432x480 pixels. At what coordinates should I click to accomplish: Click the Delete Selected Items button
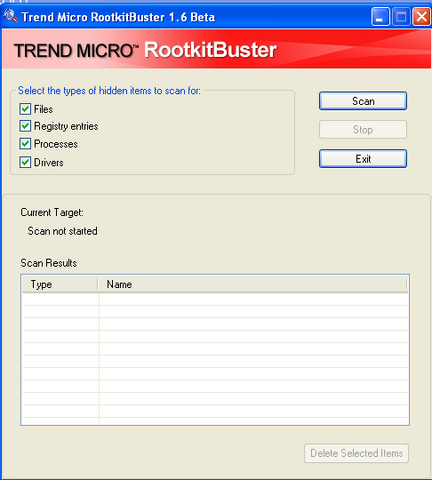pyautogui.click(x=356, y=453)
